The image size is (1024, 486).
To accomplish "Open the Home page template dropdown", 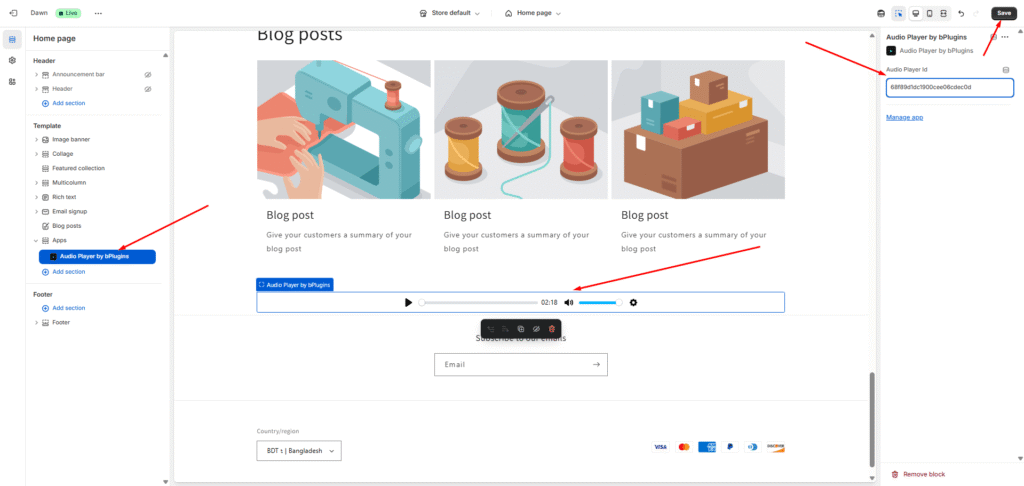I will click(532, 13).
